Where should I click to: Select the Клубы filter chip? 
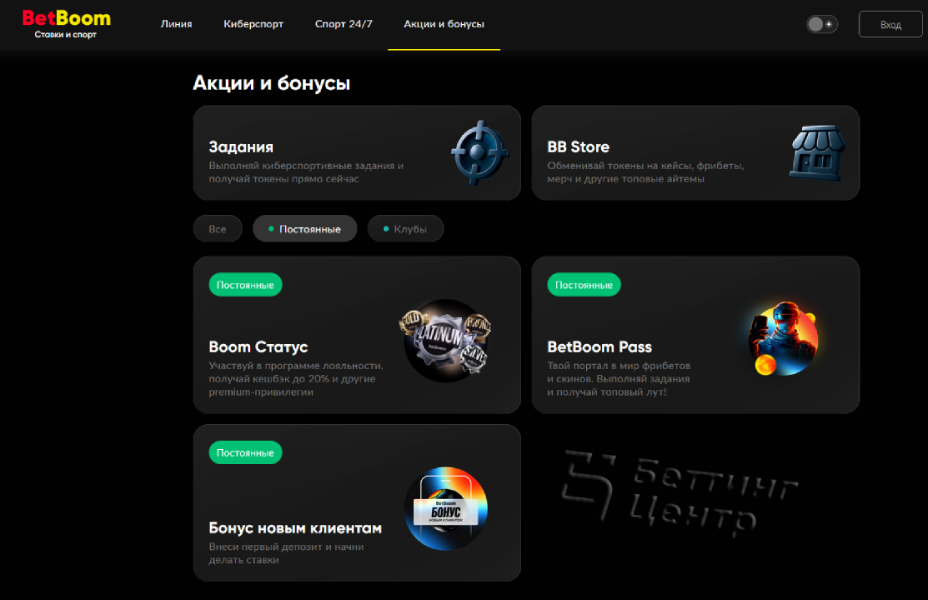click(405, 229)
